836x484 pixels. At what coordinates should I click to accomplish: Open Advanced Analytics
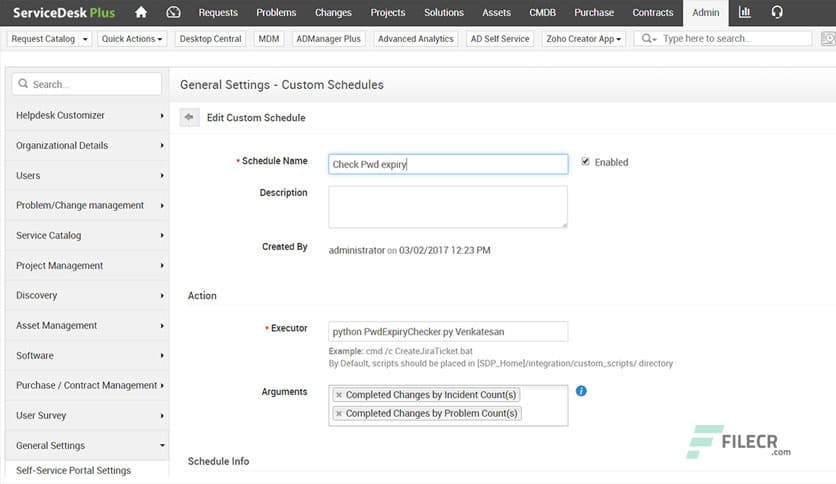(416, 39)
